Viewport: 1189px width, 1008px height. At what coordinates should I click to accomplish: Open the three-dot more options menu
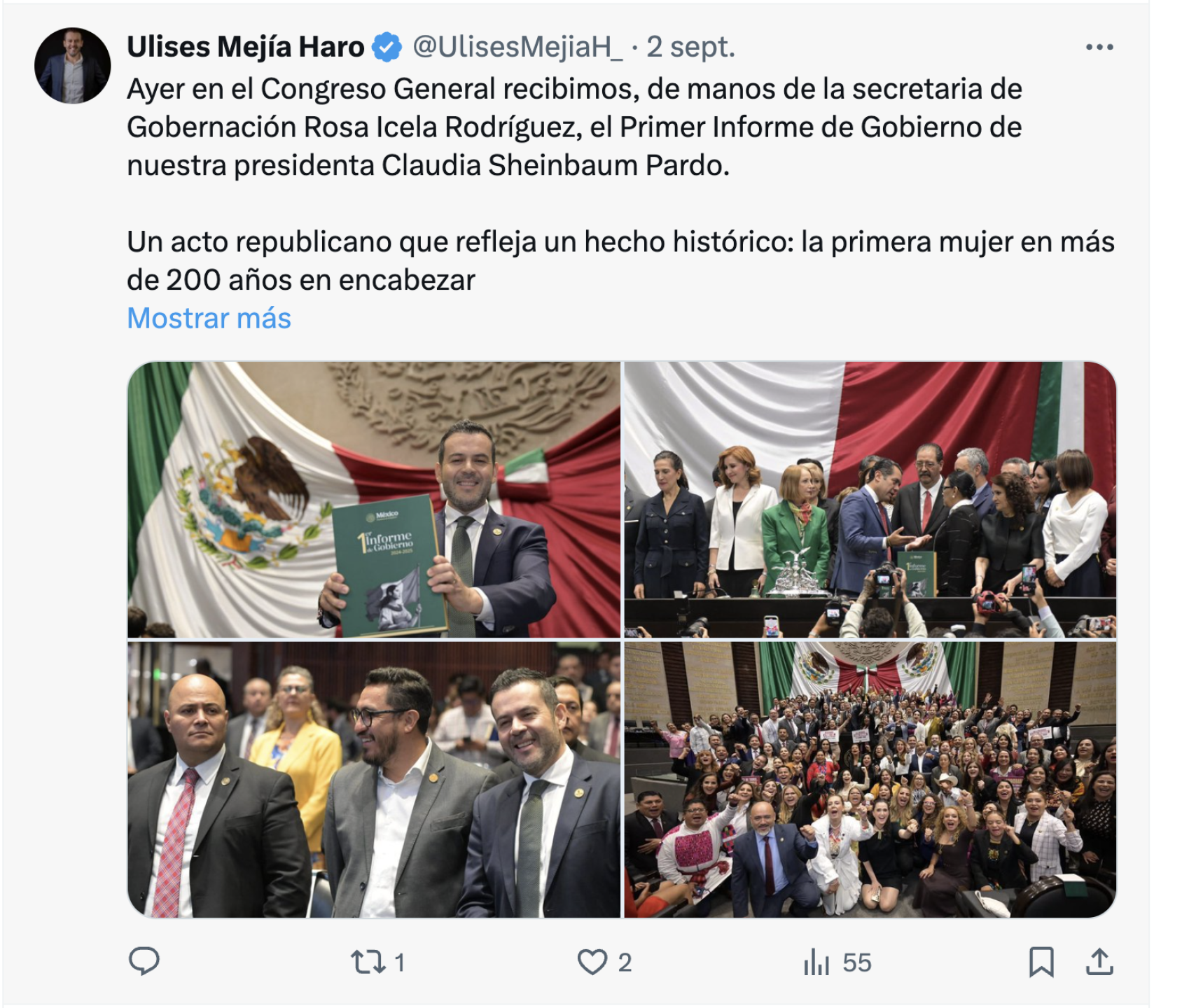(x=1099, y=47)
